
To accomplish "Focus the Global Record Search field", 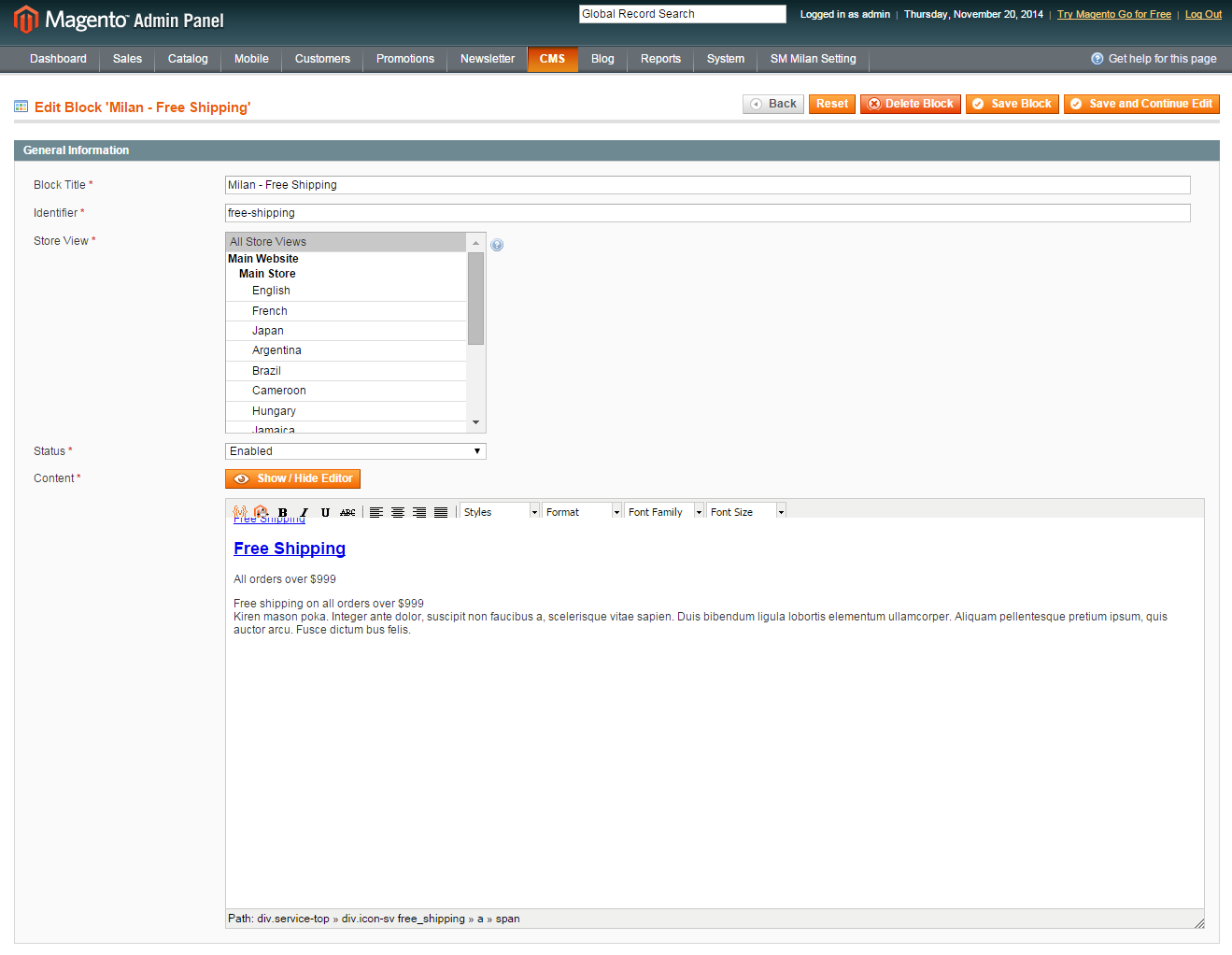I will click(683, 14).
